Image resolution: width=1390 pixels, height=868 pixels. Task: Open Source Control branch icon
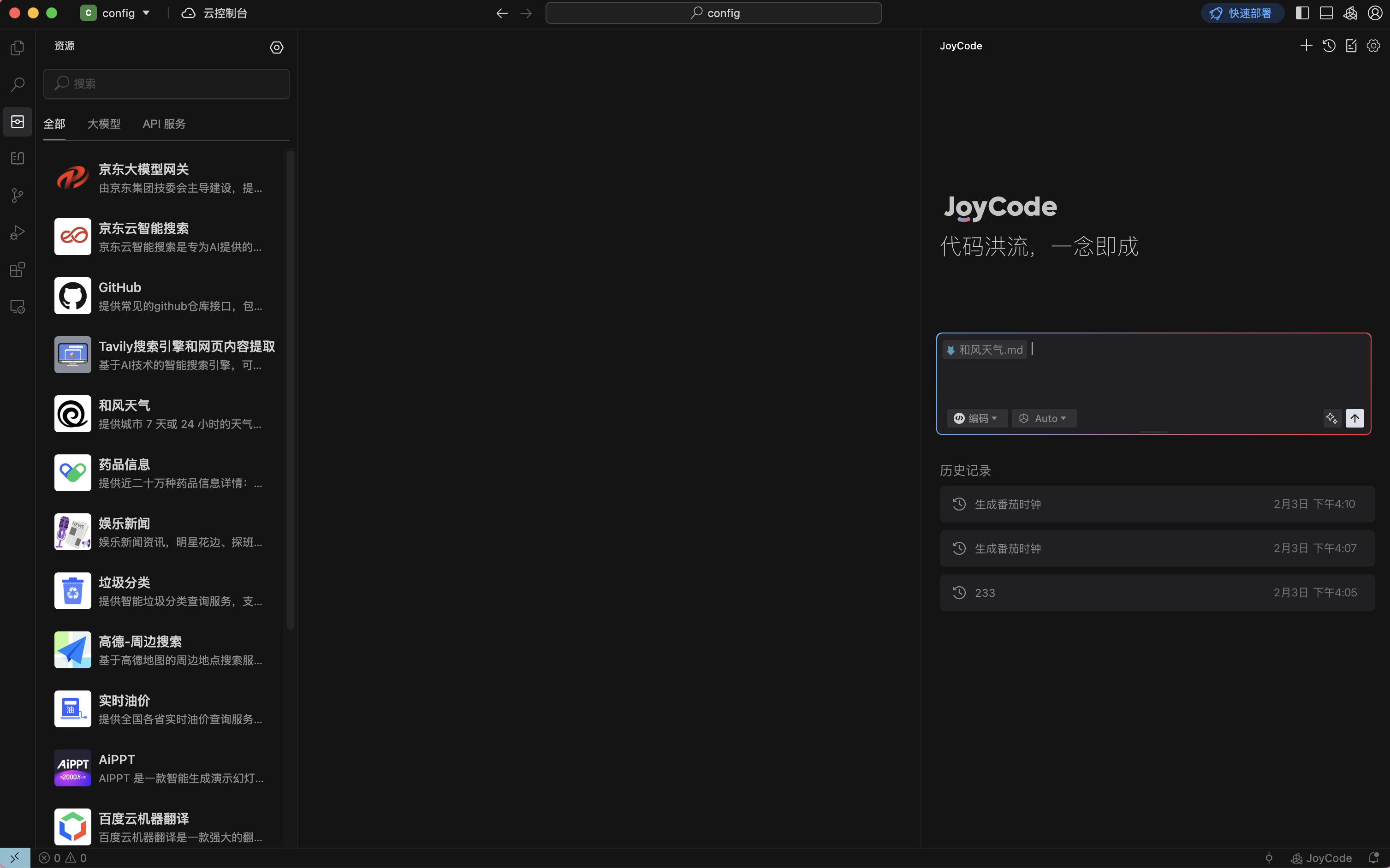18,196
